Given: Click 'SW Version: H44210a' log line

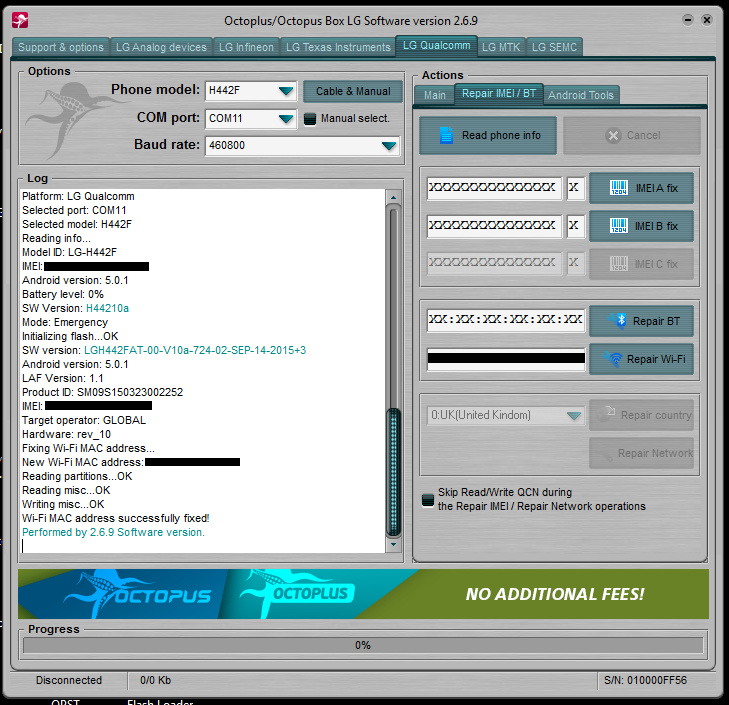Looking at the screenshot, I should click(x=75, y=308).
